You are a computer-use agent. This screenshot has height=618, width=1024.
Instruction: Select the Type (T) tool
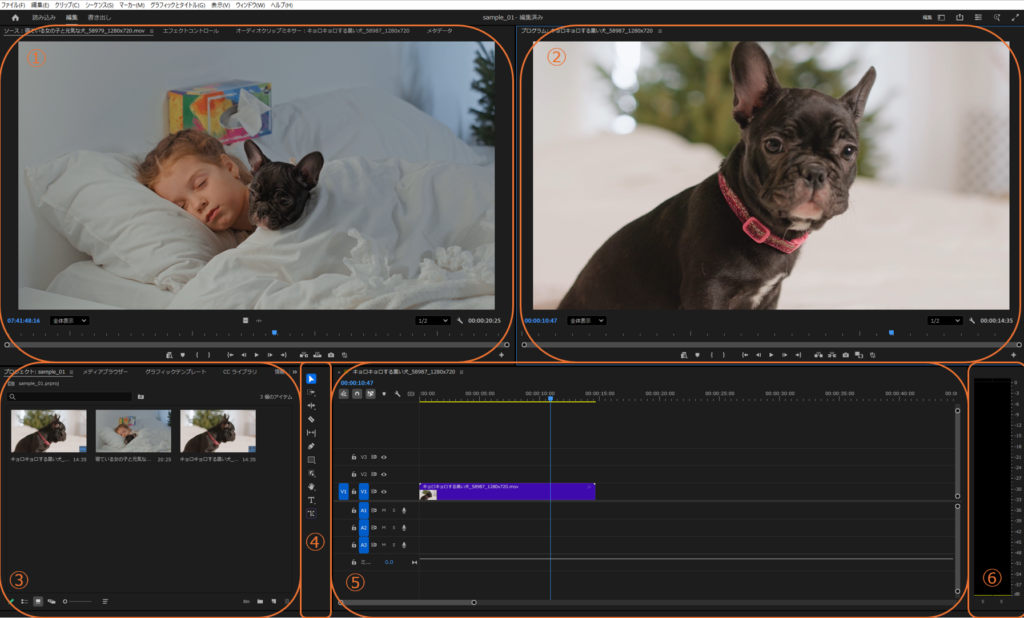(x=311, y=500)
